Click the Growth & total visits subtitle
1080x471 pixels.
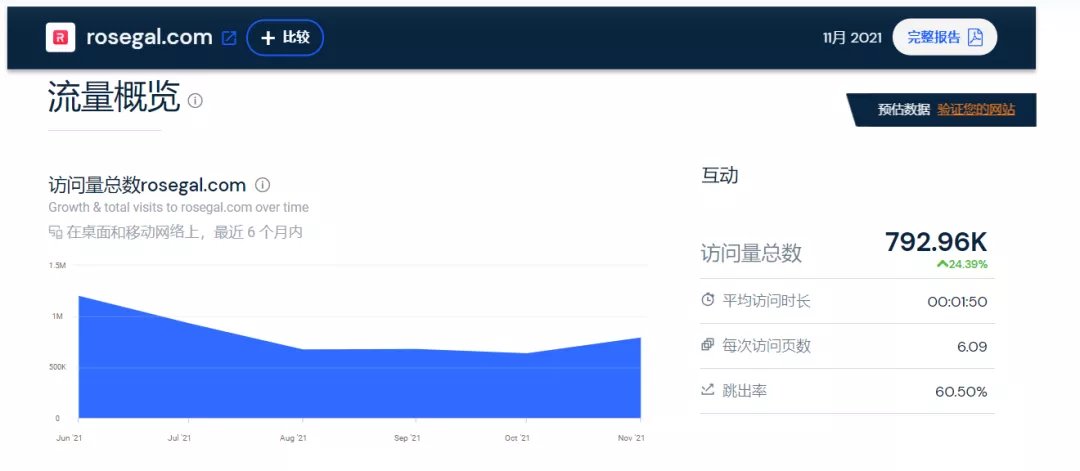[x=178, y=207]
